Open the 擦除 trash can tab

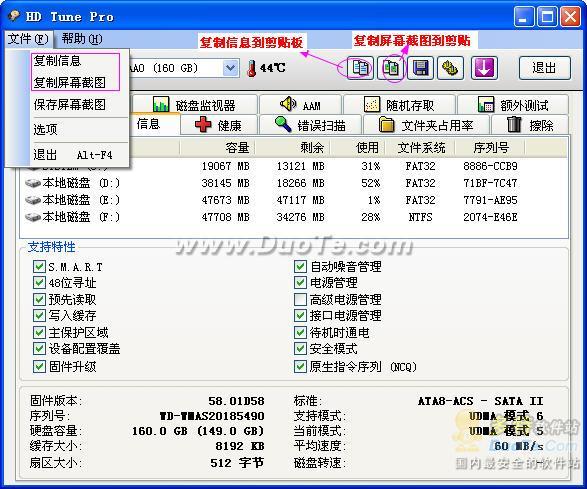530,125
